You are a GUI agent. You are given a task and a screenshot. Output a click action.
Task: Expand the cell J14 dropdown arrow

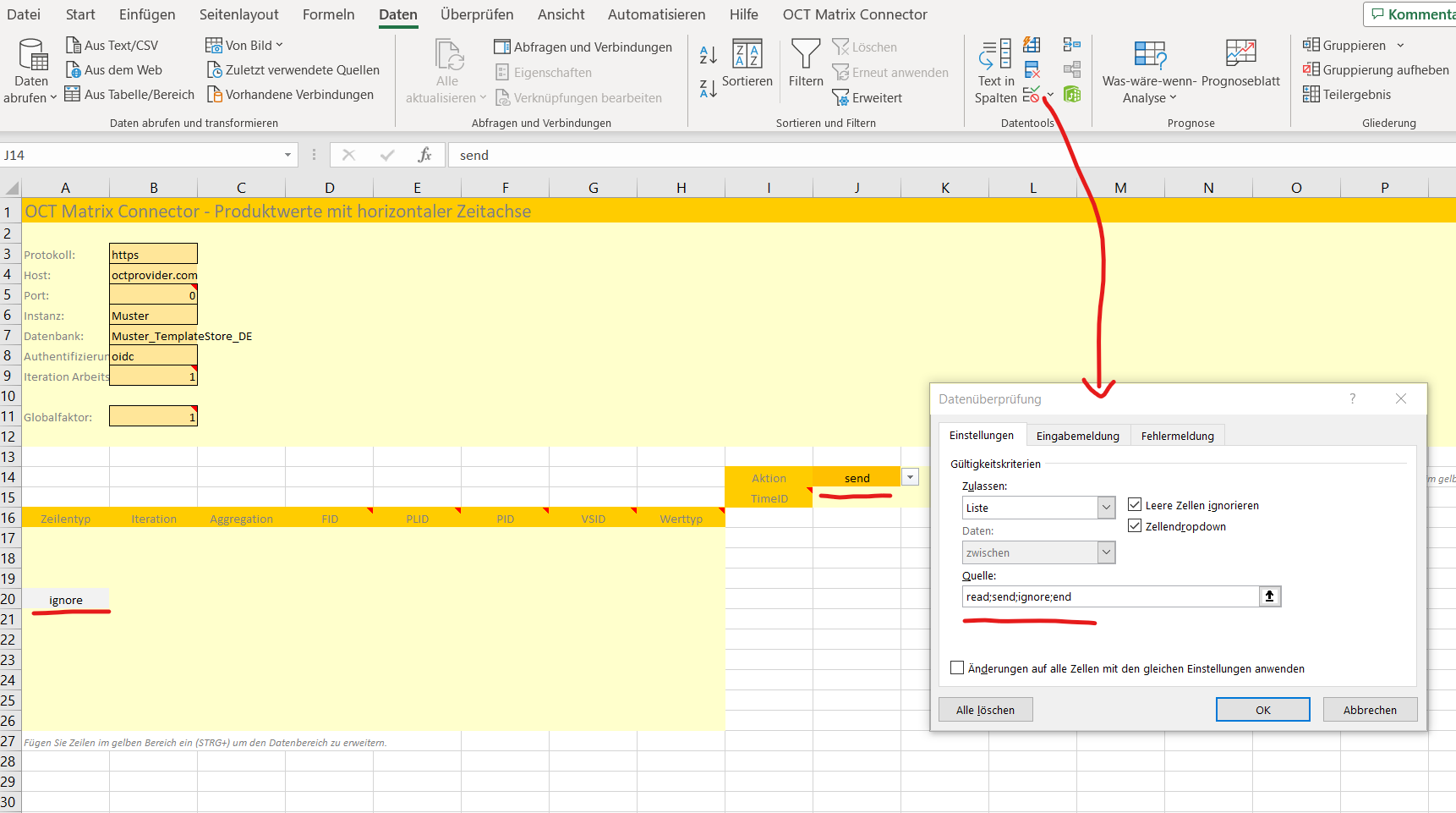pos(910,478)
